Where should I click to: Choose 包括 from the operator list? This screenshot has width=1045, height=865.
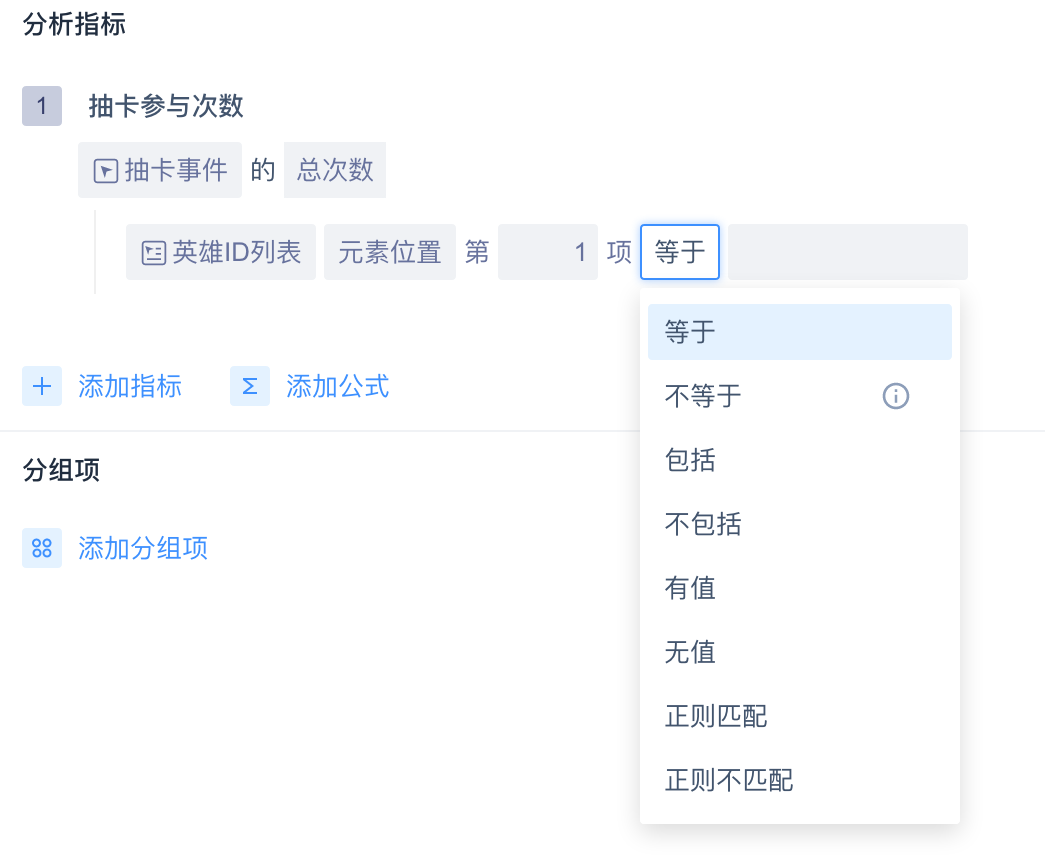[x=691, y=460]
